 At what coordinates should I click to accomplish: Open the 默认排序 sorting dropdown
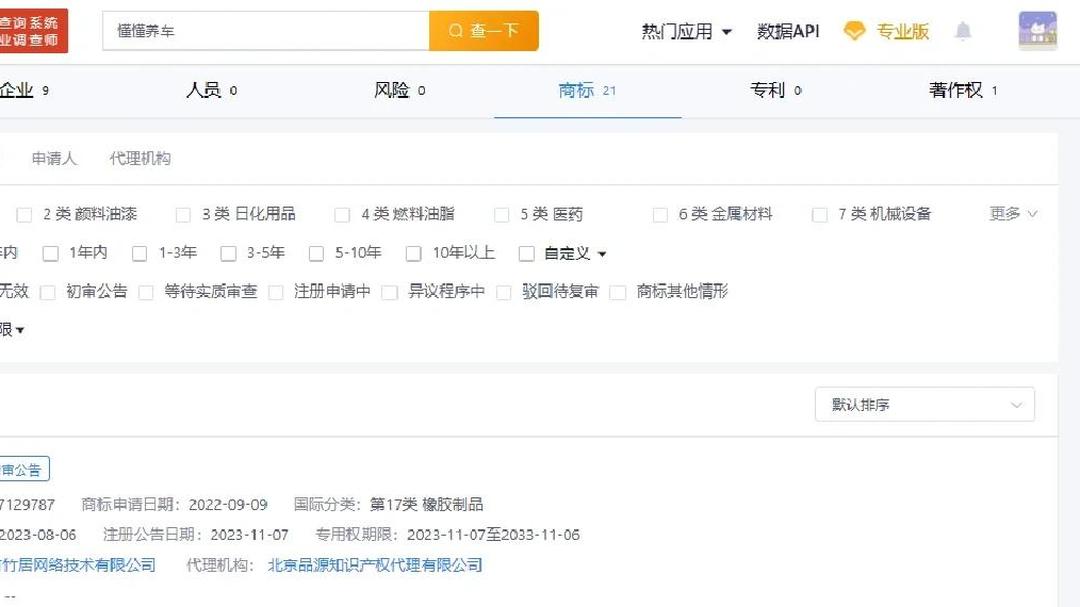pos(923,404)
